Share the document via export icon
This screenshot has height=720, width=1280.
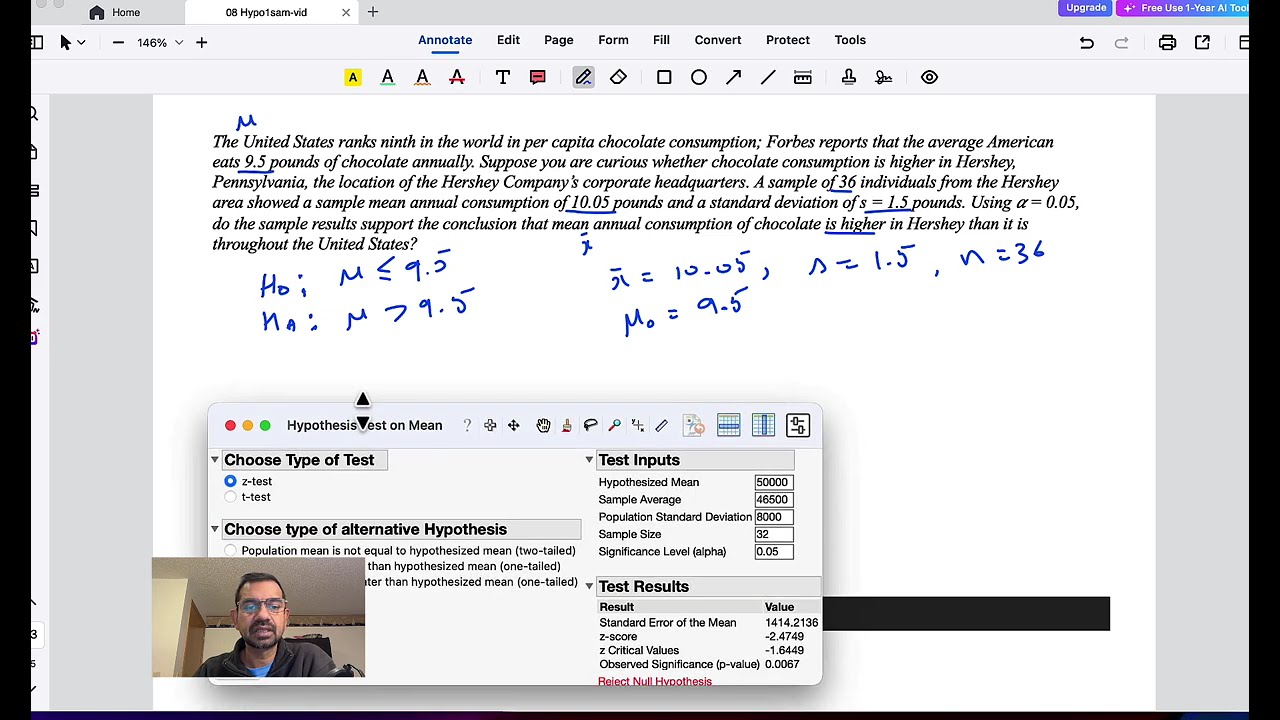(x=1202, y=42)
